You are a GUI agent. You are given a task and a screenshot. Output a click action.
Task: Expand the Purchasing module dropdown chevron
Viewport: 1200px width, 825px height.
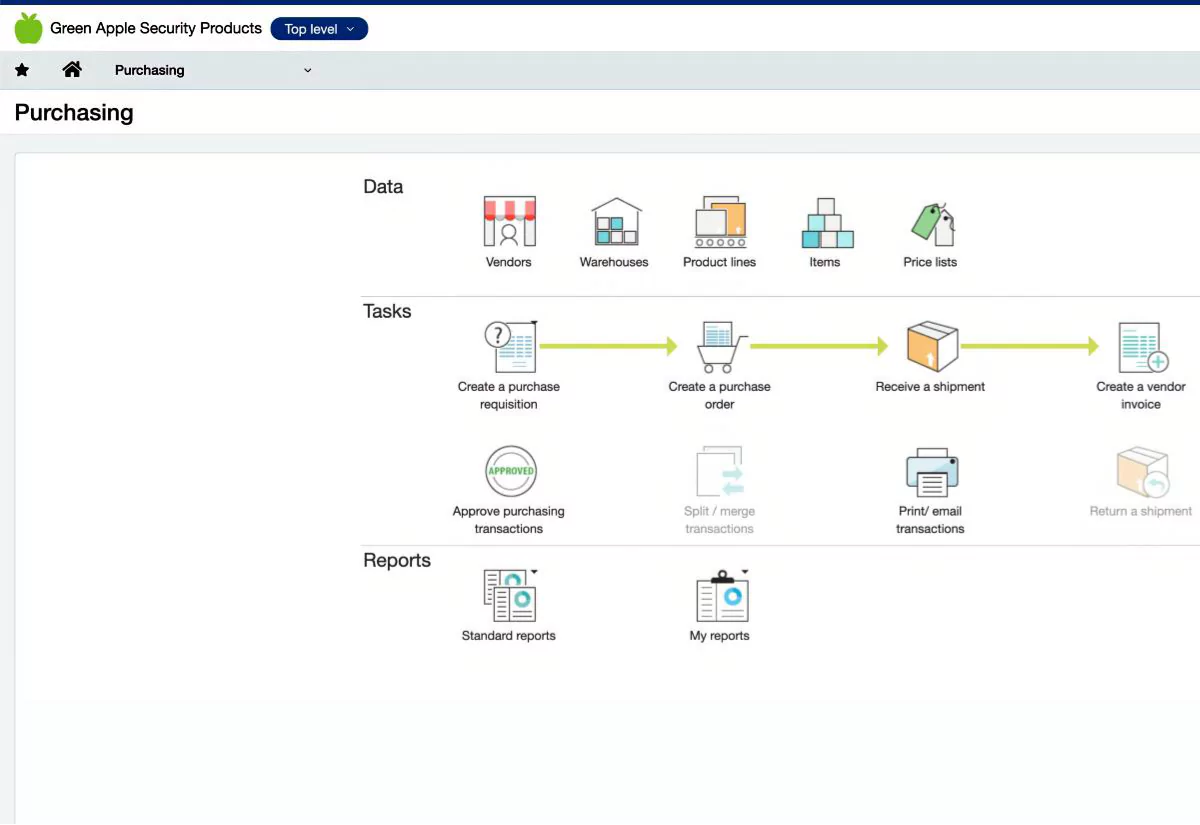307,70
